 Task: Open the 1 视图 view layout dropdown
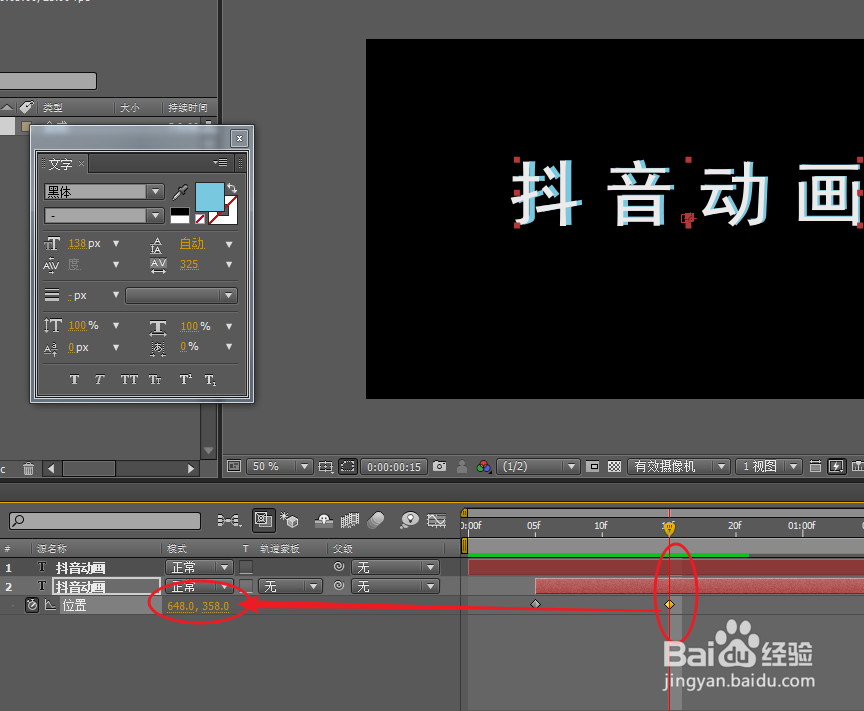click(768, 466)
